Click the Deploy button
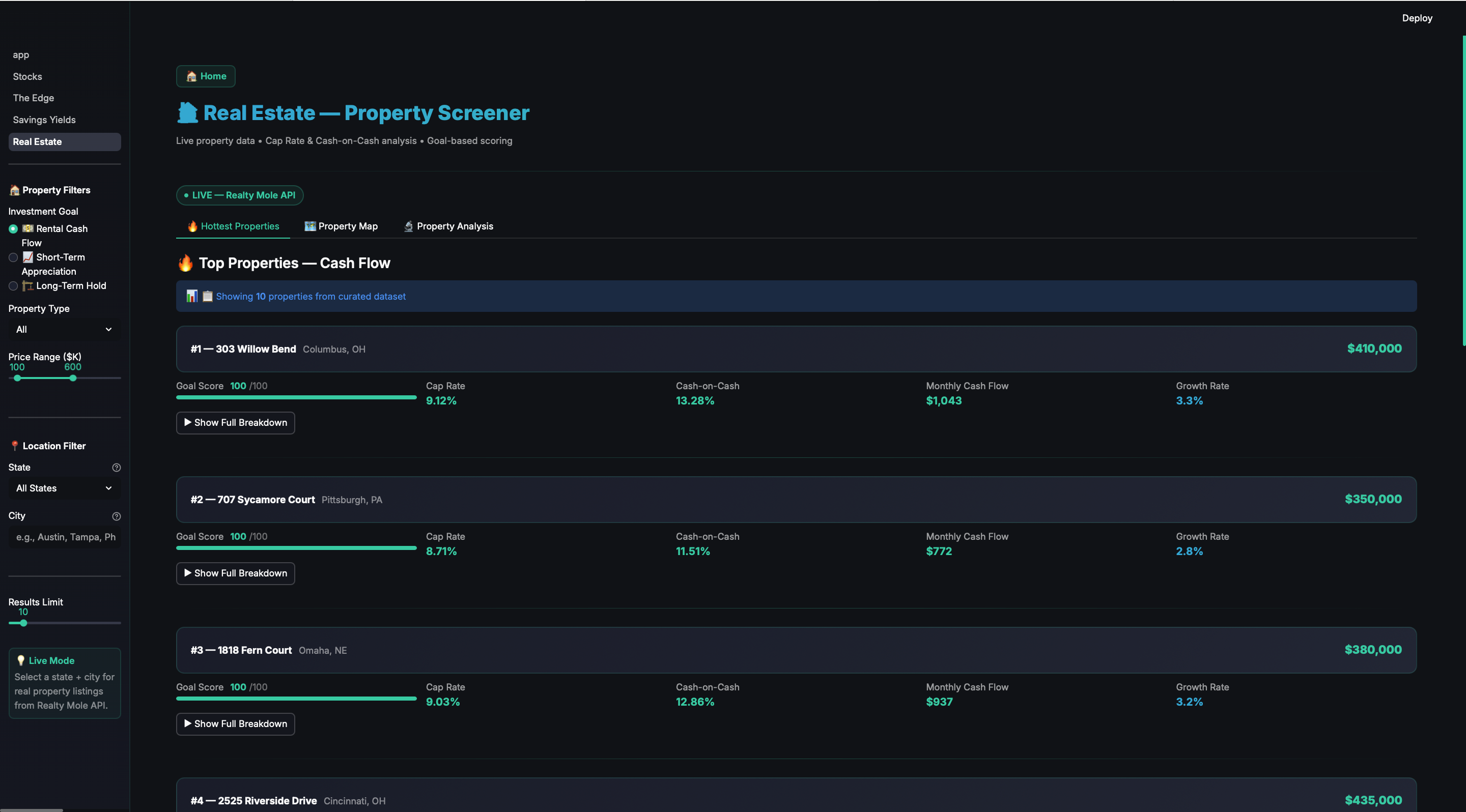 tap(1417, 18)
